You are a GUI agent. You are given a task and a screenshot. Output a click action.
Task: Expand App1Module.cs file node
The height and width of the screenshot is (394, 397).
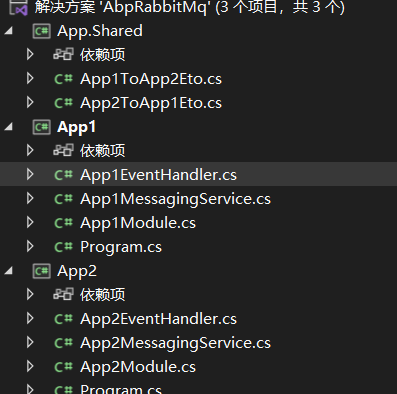point(30,222)
